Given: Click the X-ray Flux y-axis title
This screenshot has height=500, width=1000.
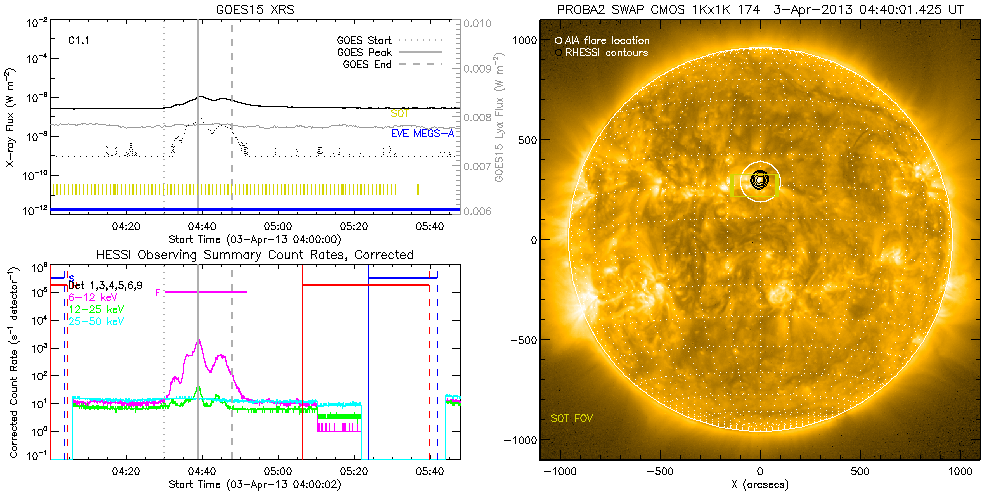Looking at the screenshot, I should (x=10, y=119).
